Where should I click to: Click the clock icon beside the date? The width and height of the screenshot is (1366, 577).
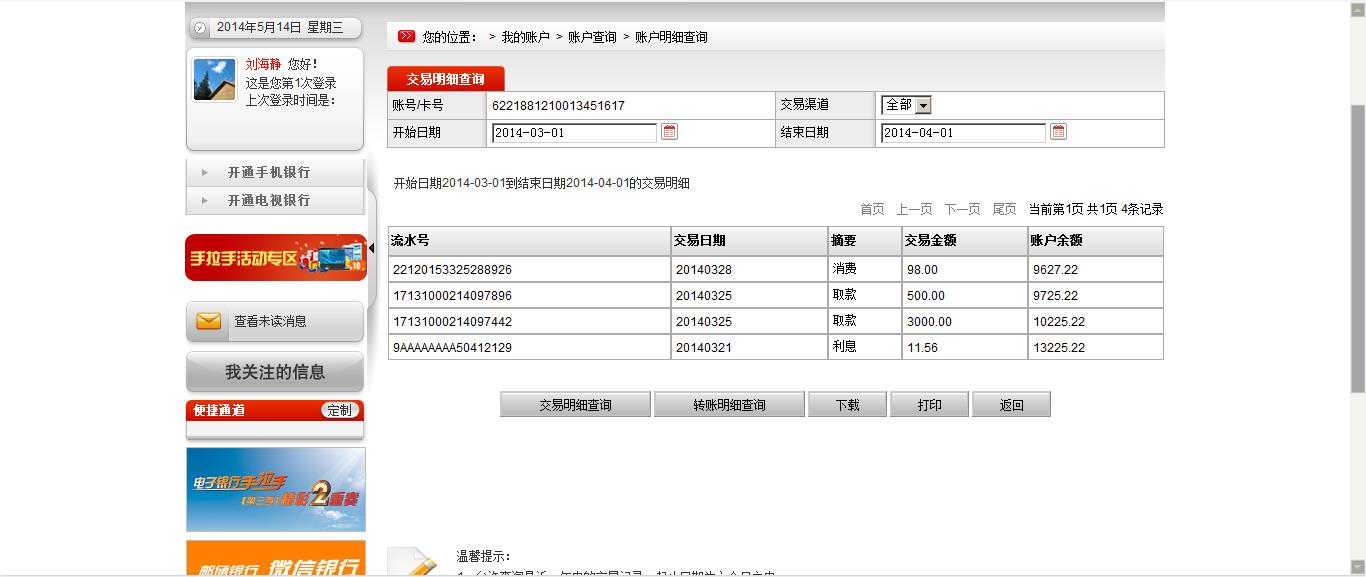click(200, 28)
